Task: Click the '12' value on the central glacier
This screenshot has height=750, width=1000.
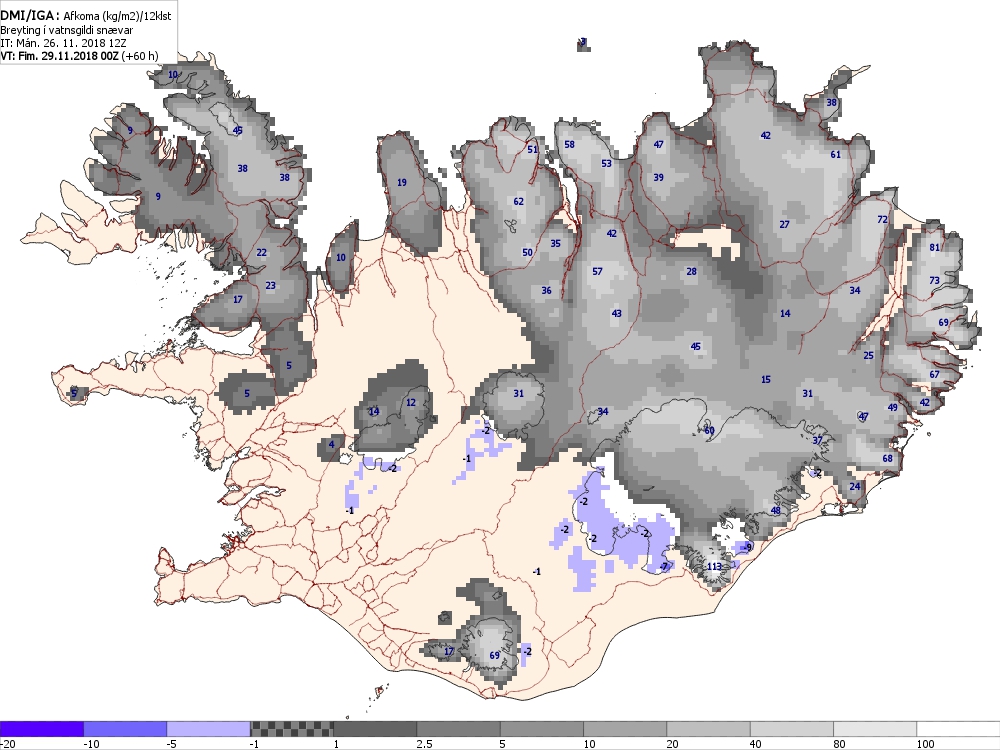Action: tap(411, 402)
